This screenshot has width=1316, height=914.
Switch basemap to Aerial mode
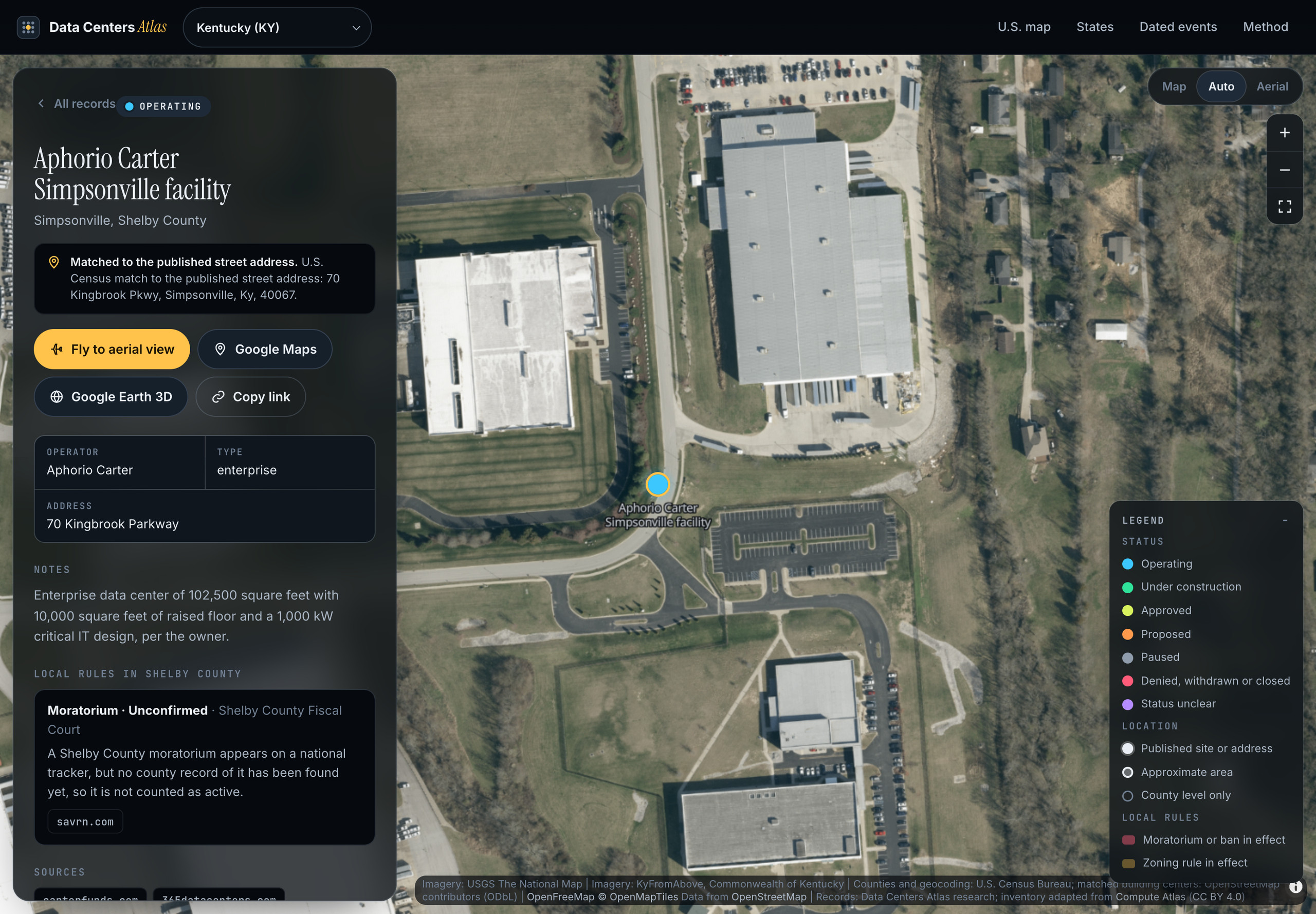point(1272,86)
